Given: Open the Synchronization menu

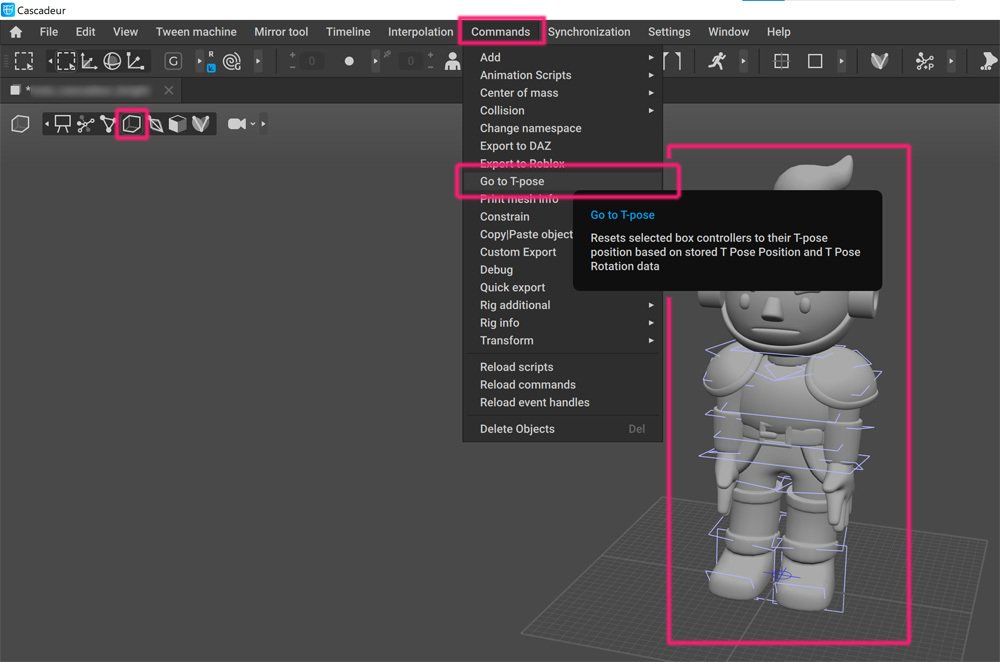Looking at the screenshot, I should (x=589, y=31).
